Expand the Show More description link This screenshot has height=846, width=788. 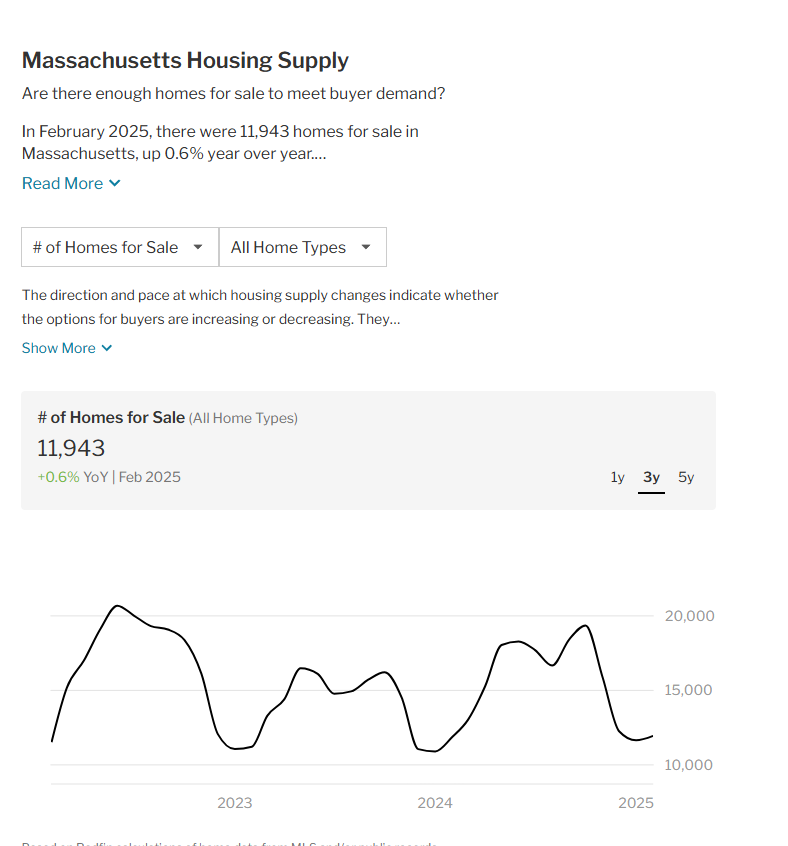pyautogui.click(x=67, y=348)
